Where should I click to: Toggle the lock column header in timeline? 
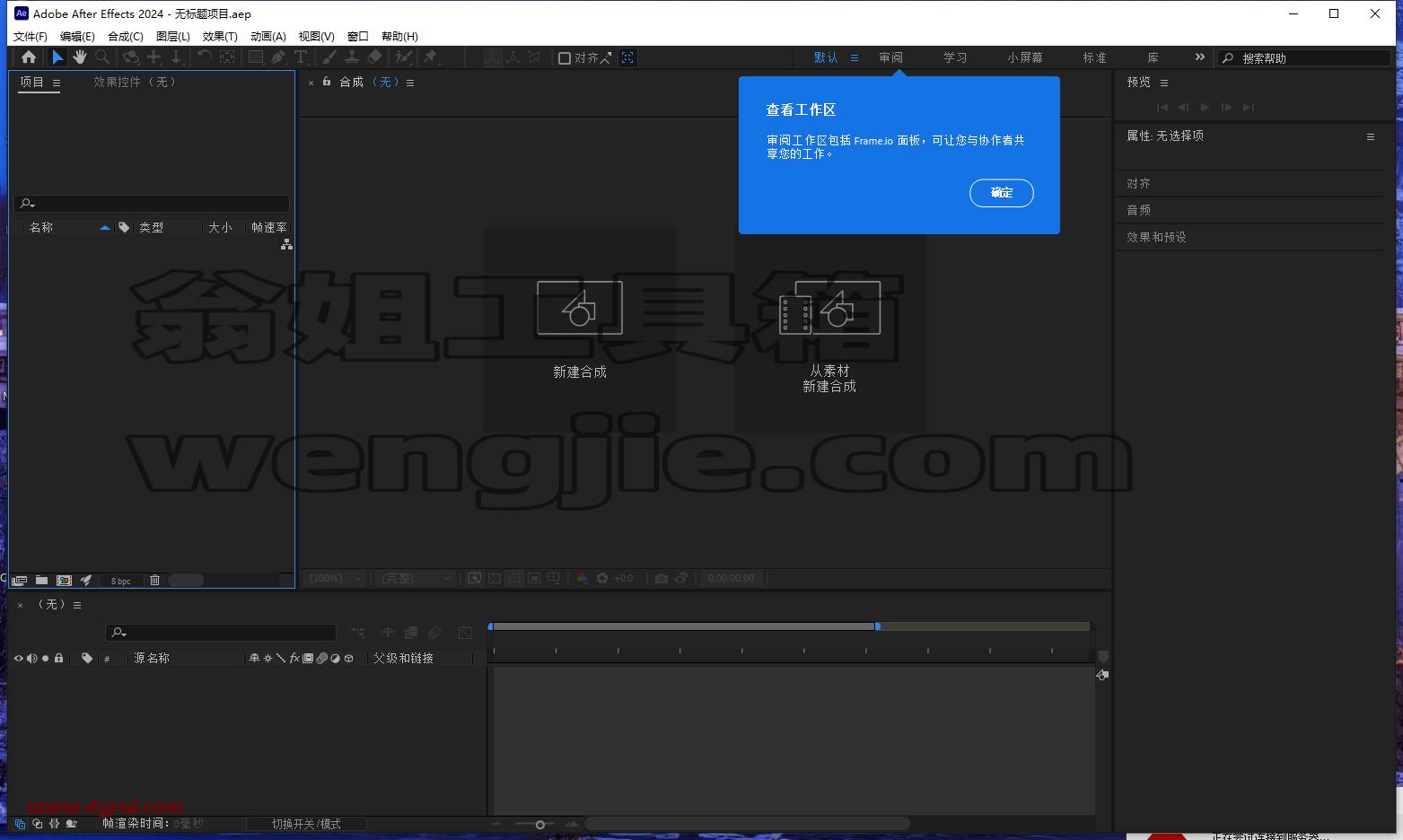point(59,658)
